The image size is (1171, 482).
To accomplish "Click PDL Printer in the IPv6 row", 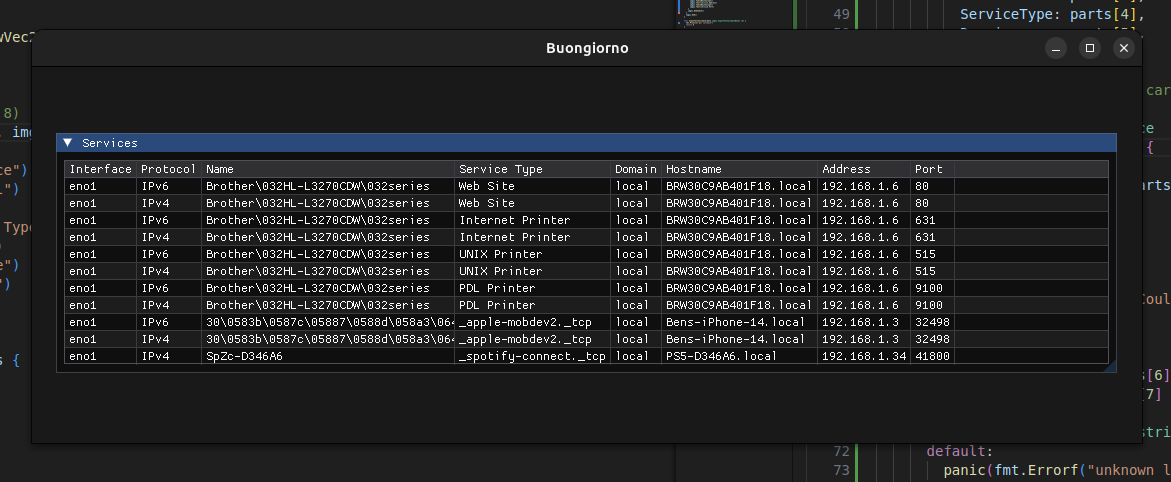I will coord(497,288).
